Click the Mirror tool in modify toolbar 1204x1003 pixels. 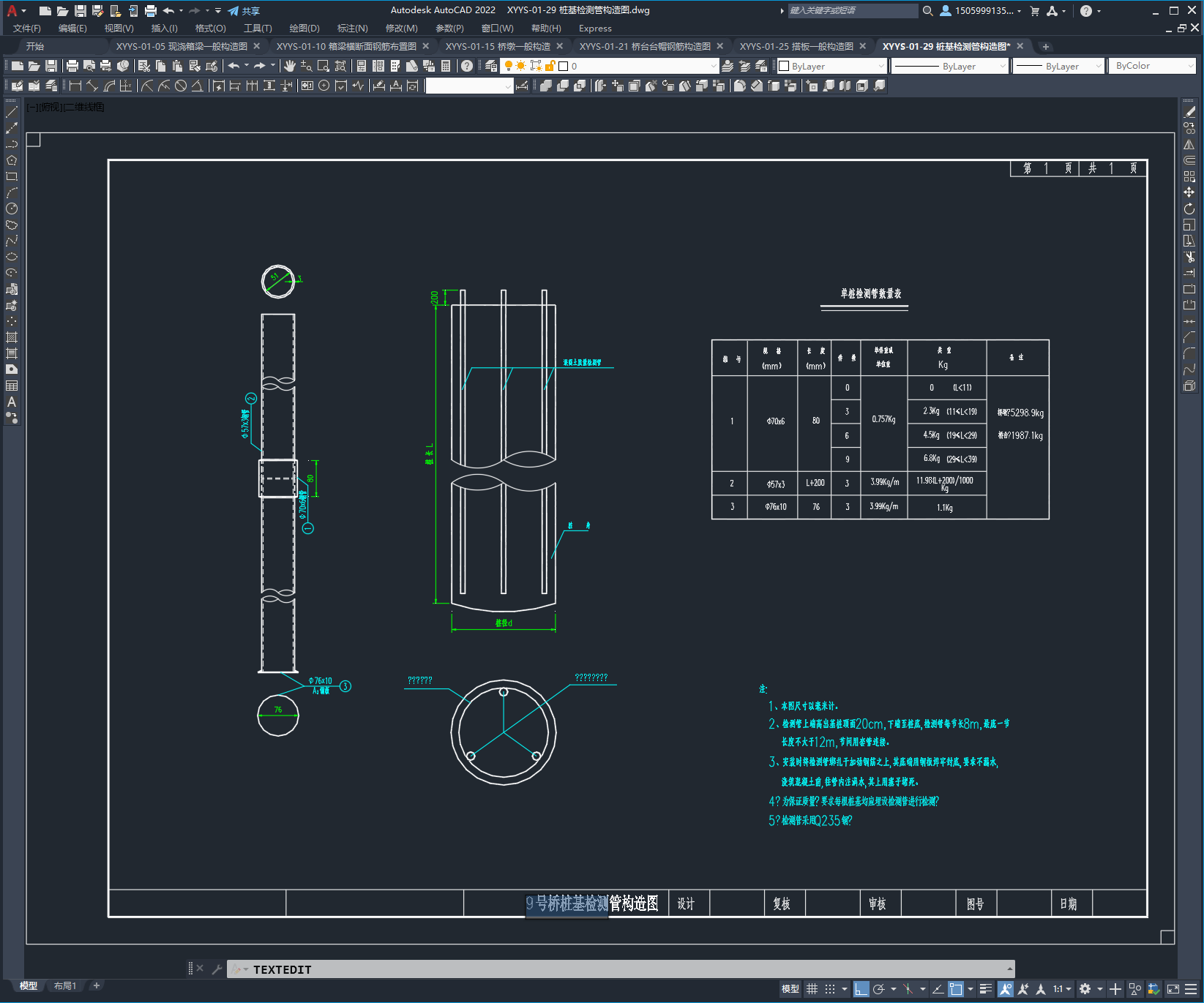1189,144
